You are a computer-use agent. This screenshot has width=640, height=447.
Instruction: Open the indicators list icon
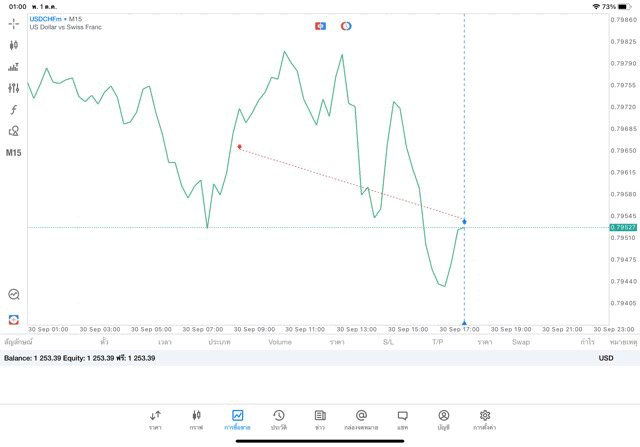coord(14,67)
